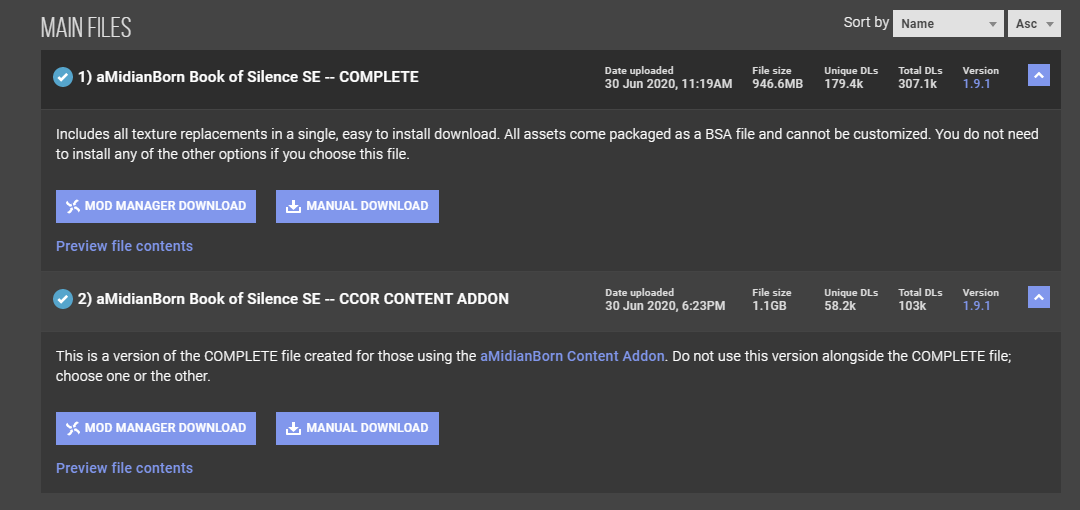This screenshot has width=1080, height=510.
Task: Open the aMidianBorn Content Addon link
Action: [x=572, y=356]
